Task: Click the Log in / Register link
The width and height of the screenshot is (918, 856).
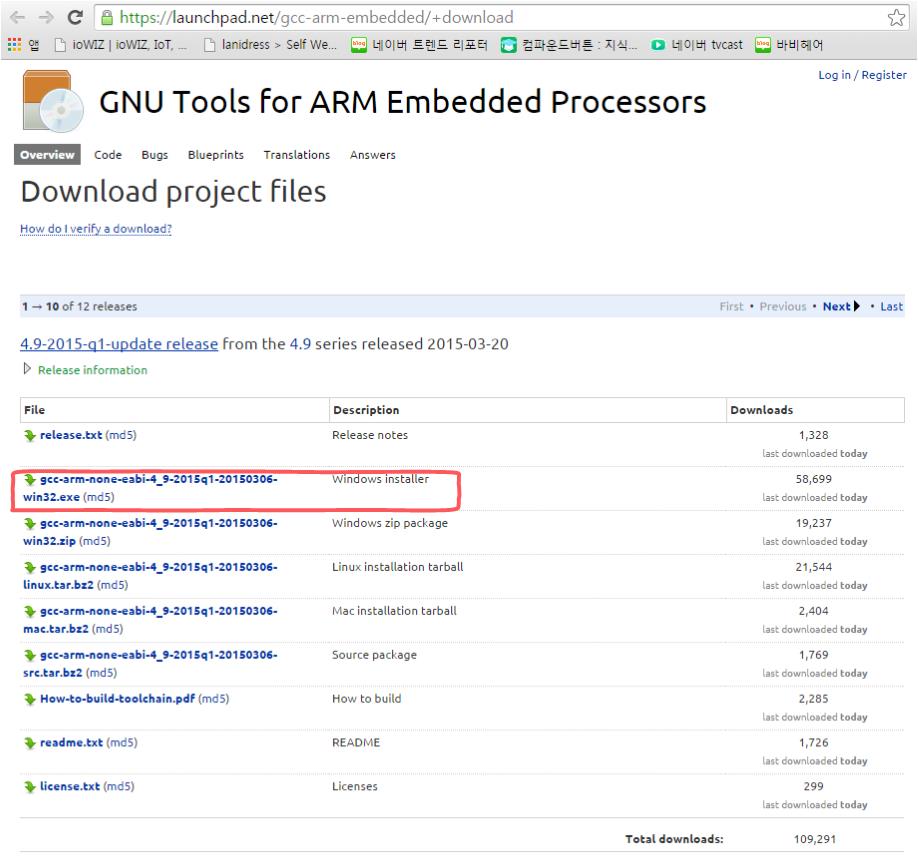Action: coord(862,75)
